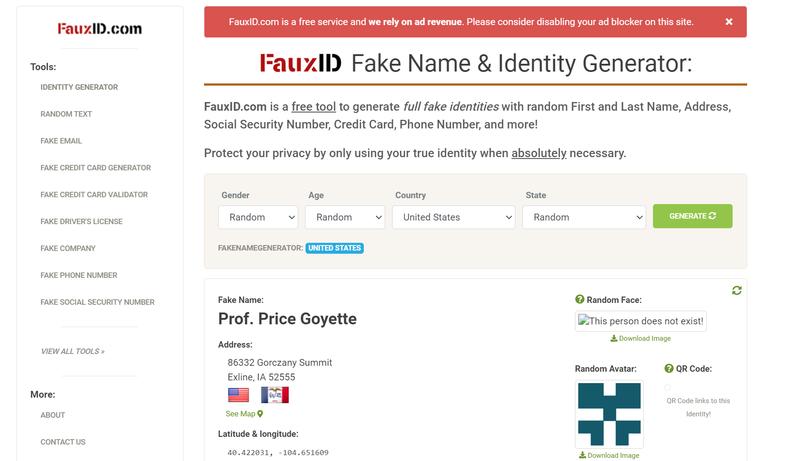Open the Gender dropdown
The image size is (800, 461).
point(258,217)
